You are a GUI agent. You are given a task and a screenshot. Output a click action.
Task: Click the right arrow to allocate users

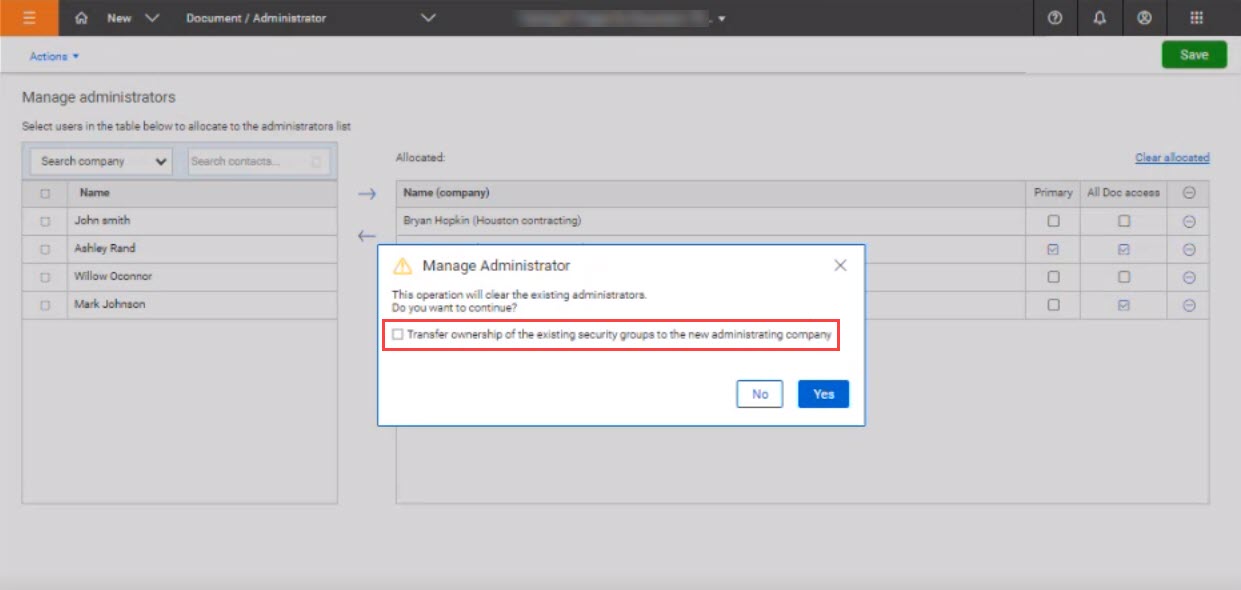(367, 194)
